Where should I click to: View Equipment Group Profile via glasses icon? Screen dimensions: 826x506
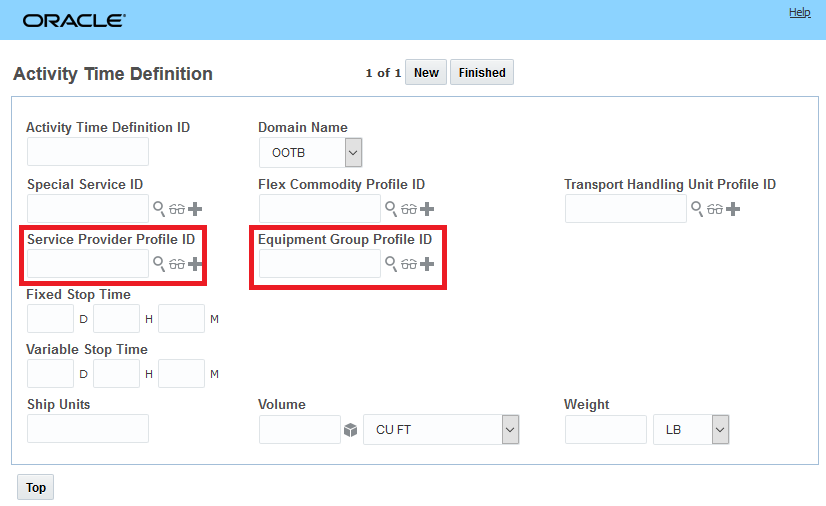click(x=409, y=264)
